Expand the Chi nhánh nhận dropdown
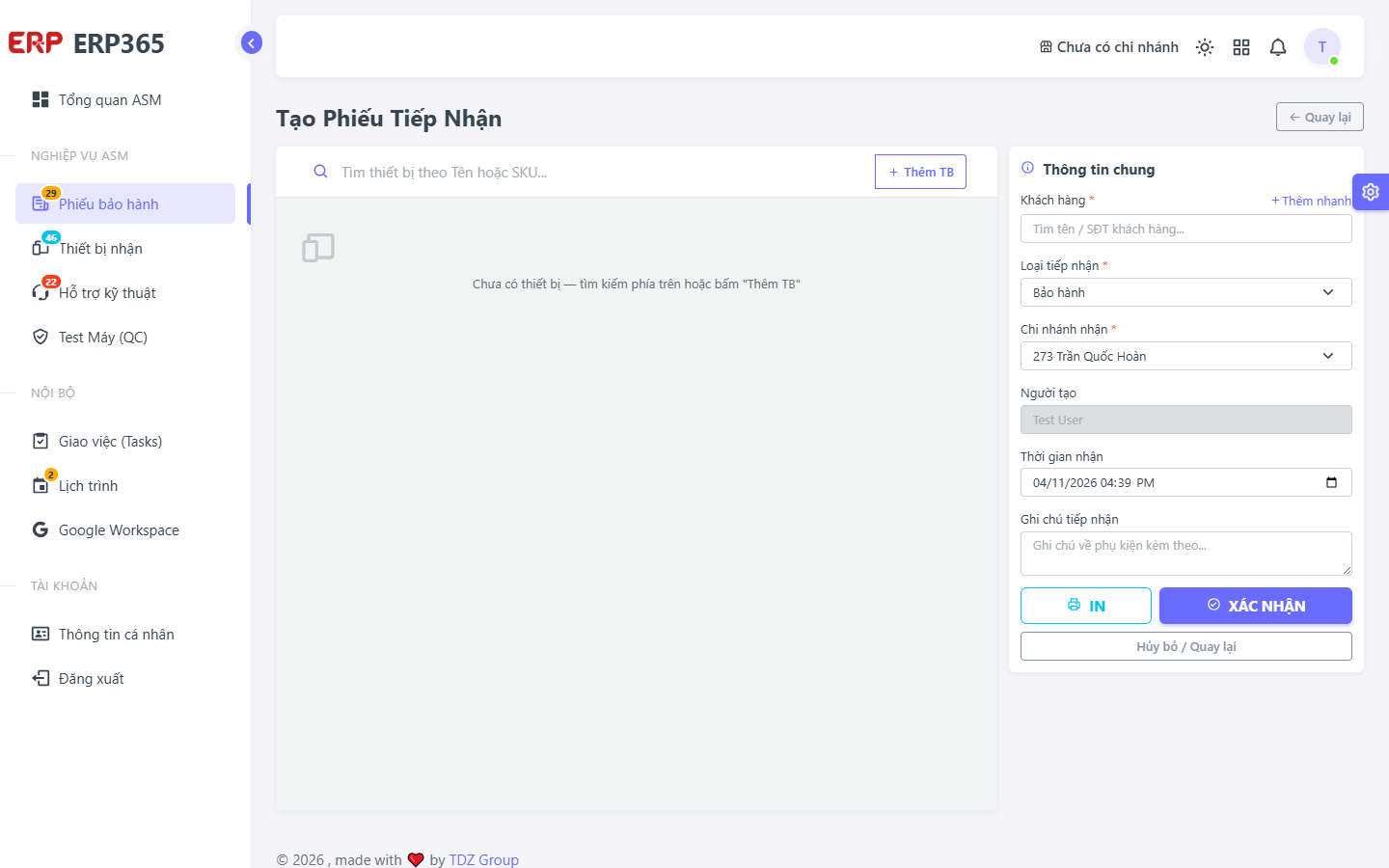The height and width of the screenshot is (868, 1389). click(x=1186, y=356)
